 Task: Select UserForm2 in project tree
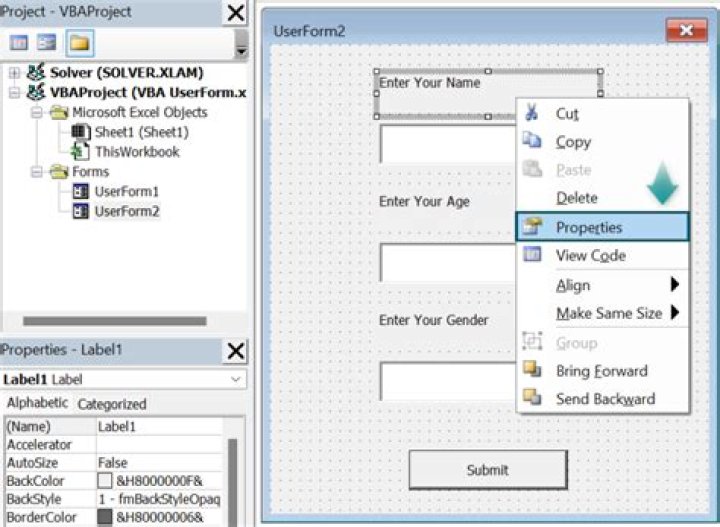(127, 211)
